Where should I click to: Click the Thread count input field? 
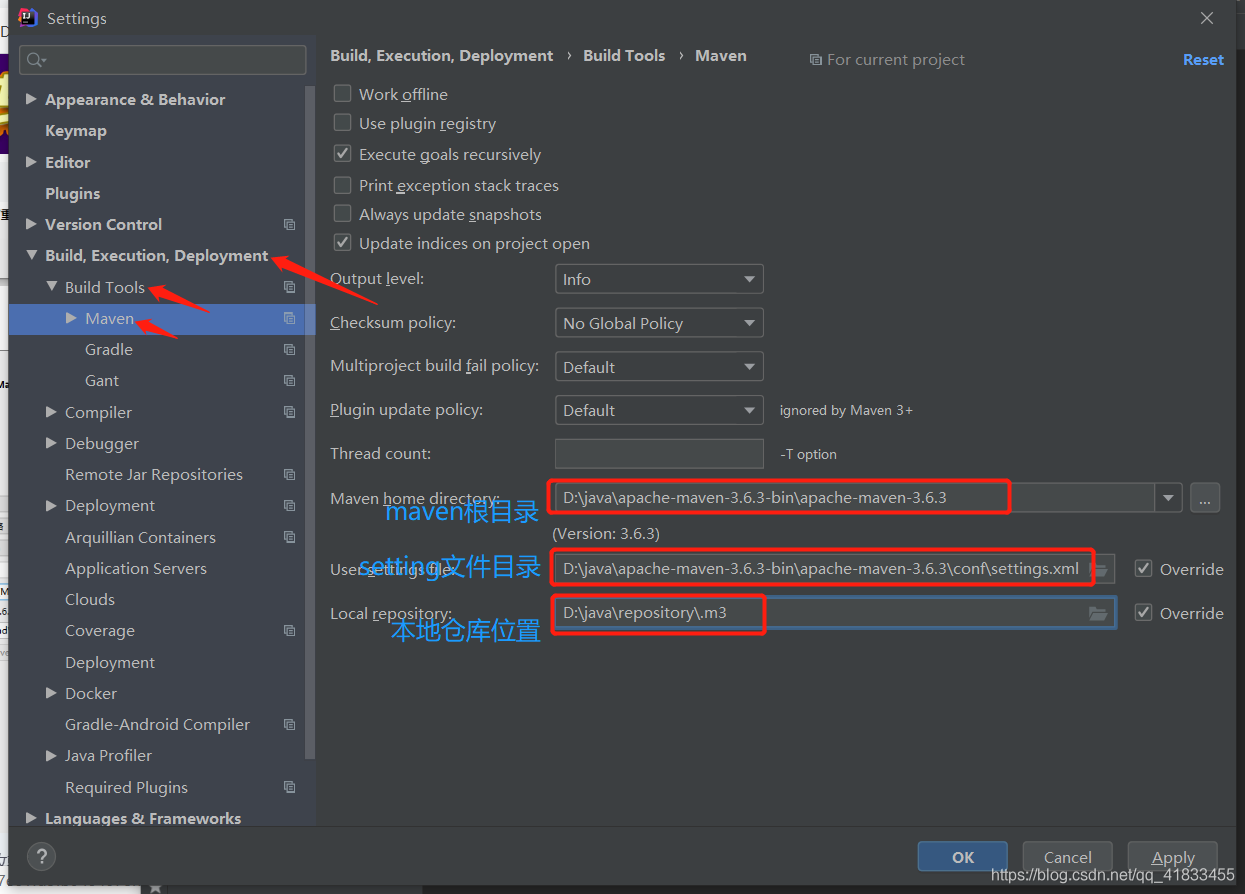(x=659, y=453)
